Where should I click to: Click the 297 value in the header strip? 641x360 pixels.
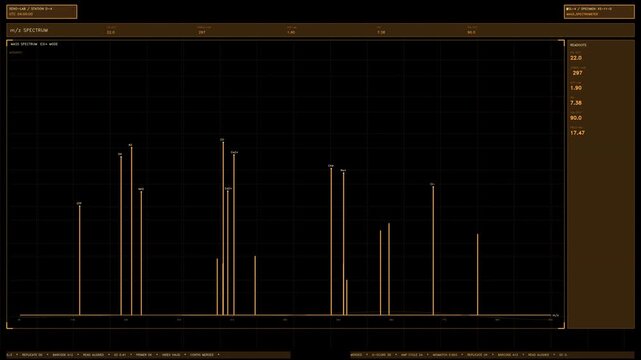tap(202, 32)
